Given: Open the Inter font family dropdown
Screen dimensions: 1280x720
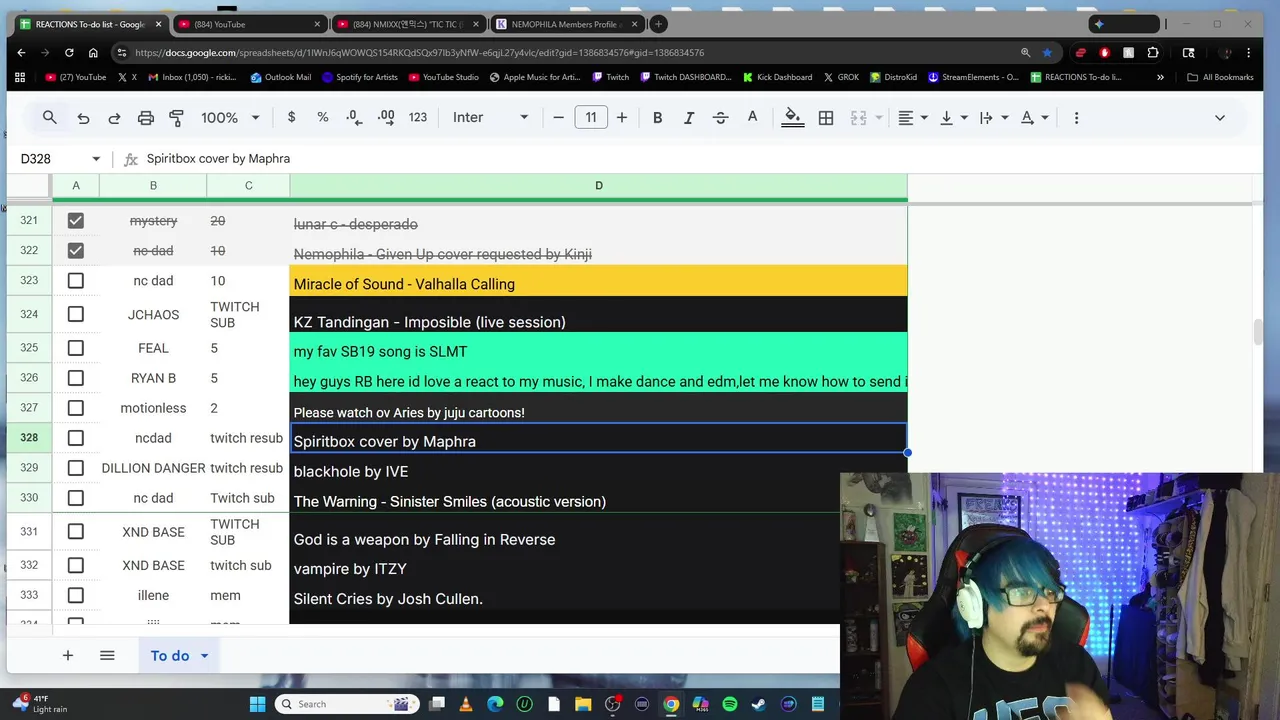Looking at the screenshot, I should coord(490,117).
